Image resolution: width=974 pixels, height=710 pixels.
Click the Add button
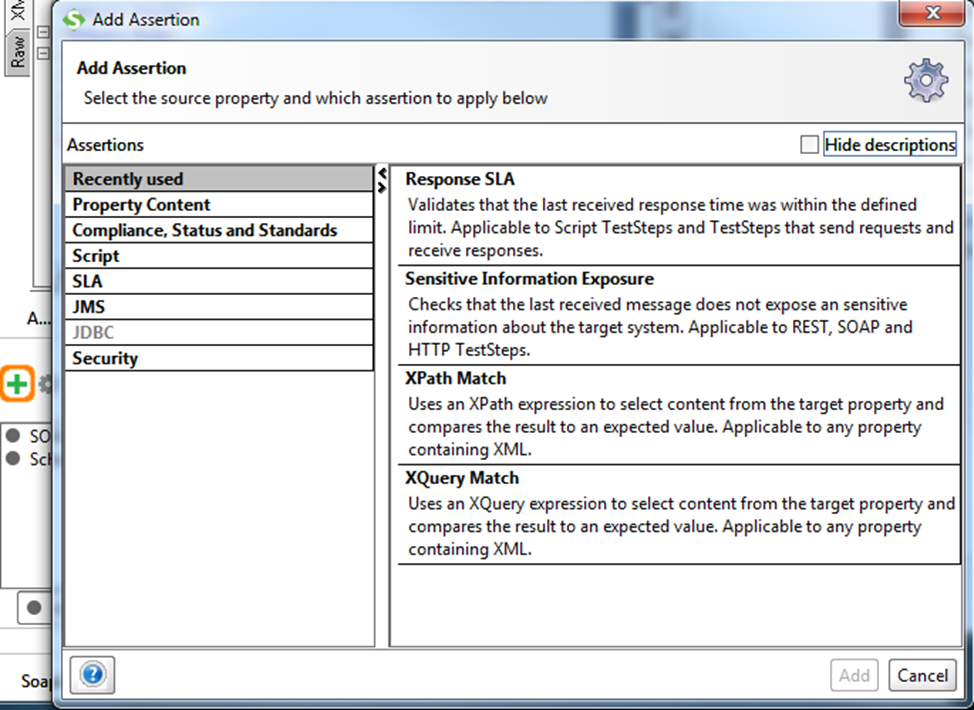pyautogui.click(x=854, y=675)
